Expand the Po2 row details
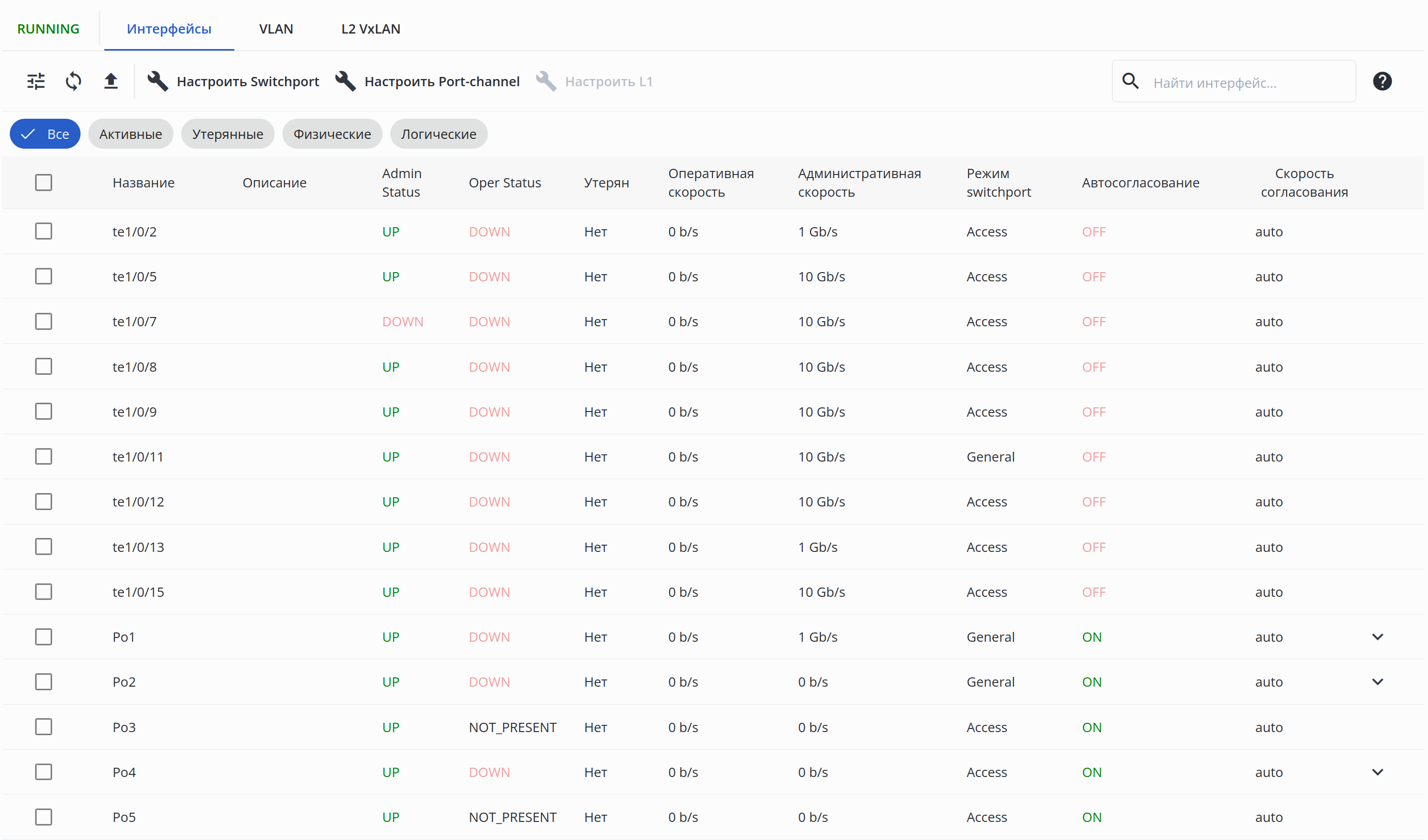The height and width of the screenshot is (840, 1428). (x=1377, y=682)
